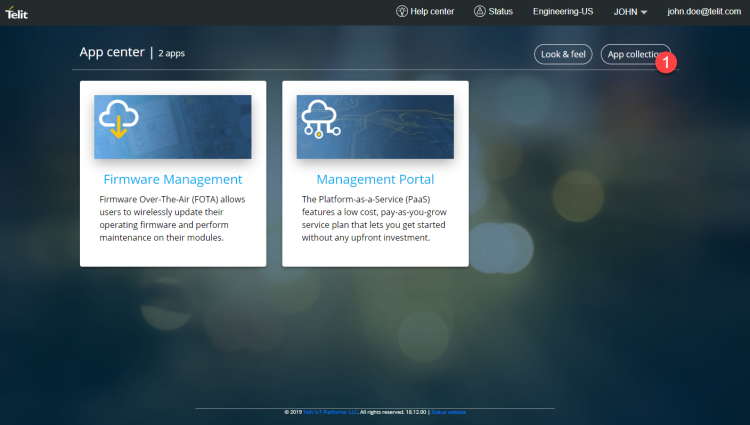Open the App collection button
The height and width of the screenshot is (425, 750).
tap(636, 54)
